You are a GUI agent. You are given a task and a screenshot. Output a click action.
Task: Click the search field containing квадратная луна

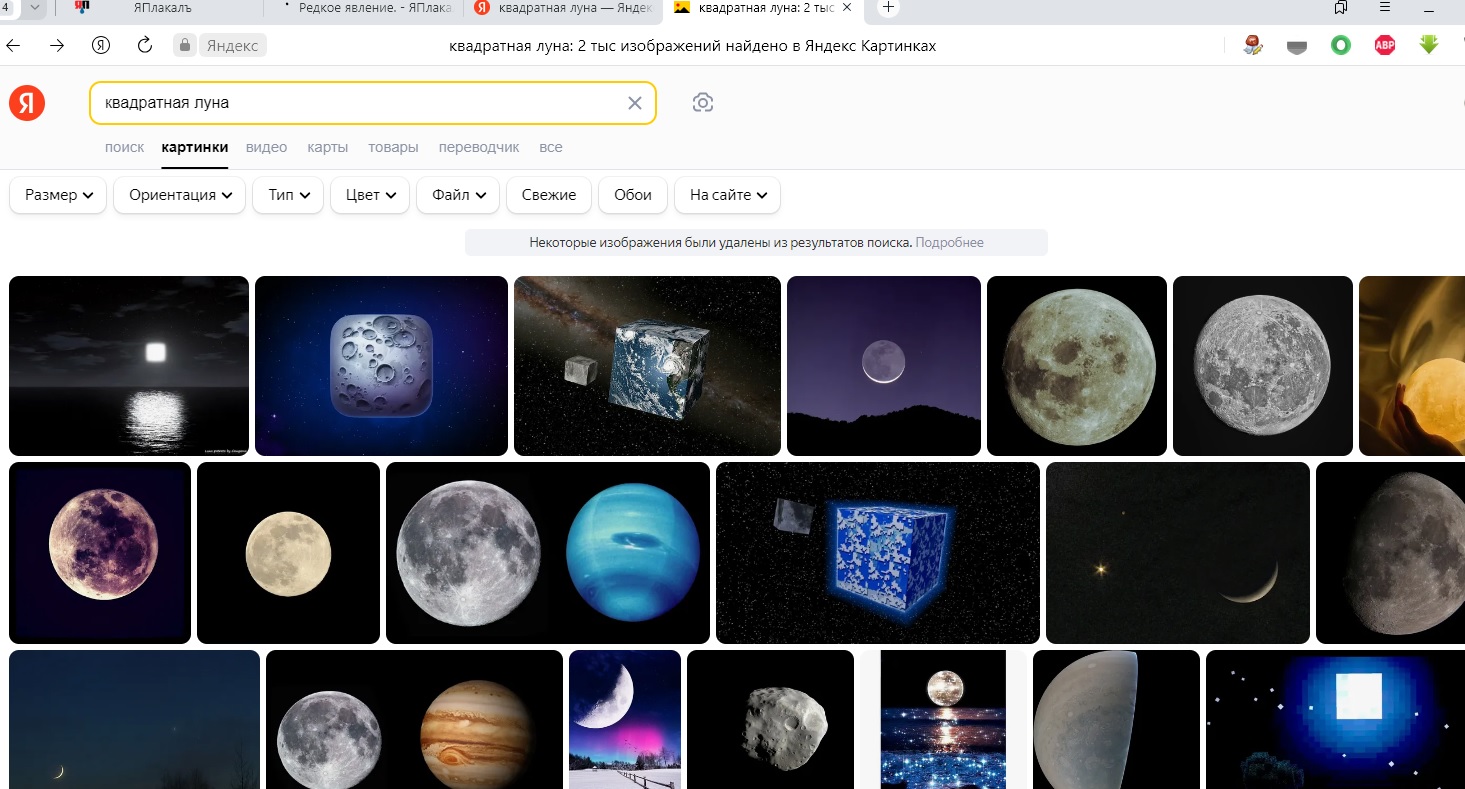[x=372, y=103]
